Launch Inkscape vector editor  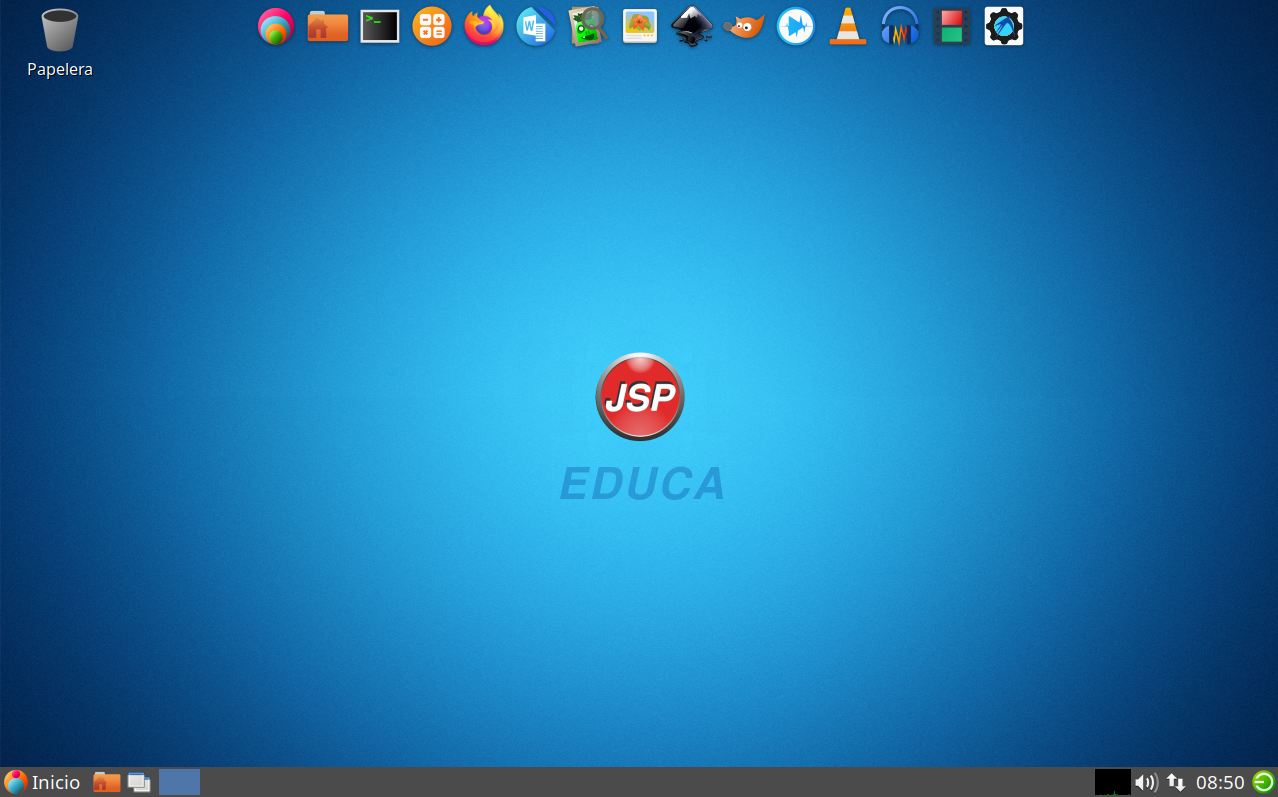[x=692, y=26]
